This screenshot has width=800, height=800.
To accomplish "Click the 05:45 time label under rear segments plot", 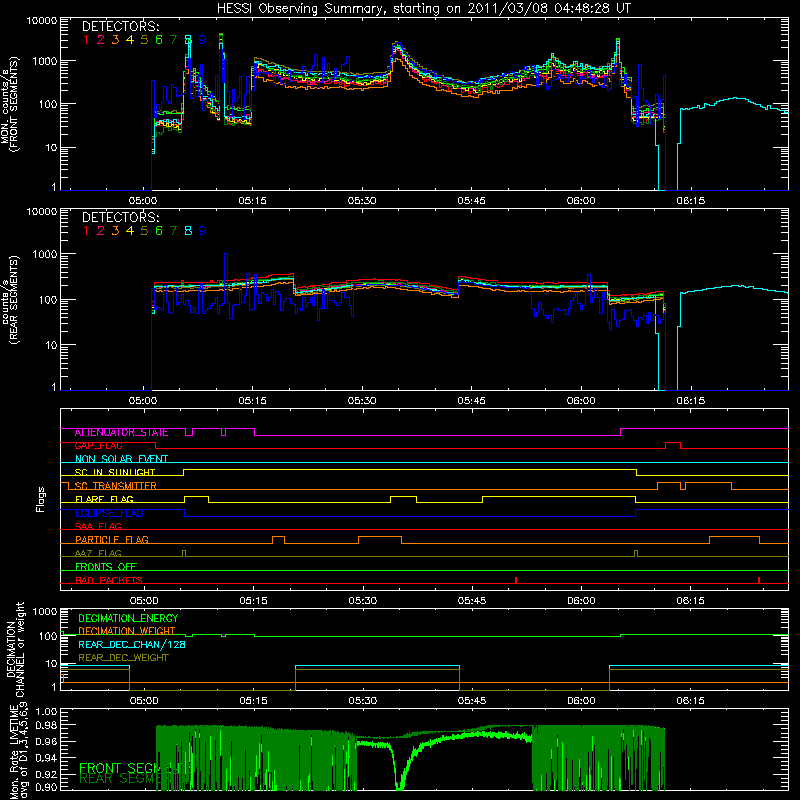I will pos(471,401).
